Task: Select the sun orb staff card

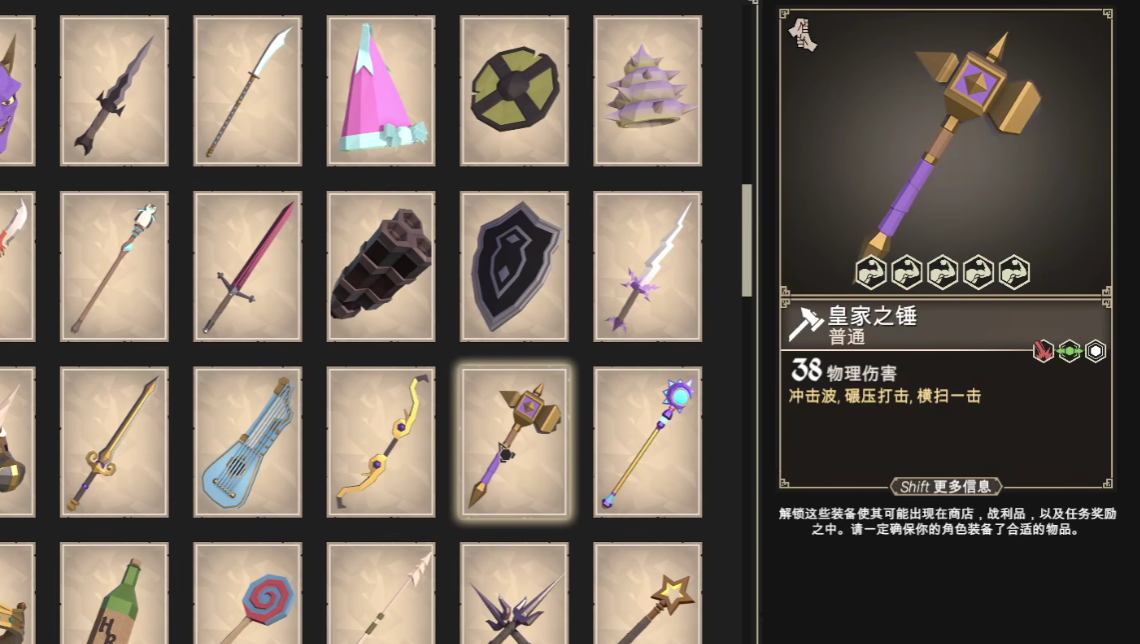Action: pyautogui.click(x=648, y=442)
